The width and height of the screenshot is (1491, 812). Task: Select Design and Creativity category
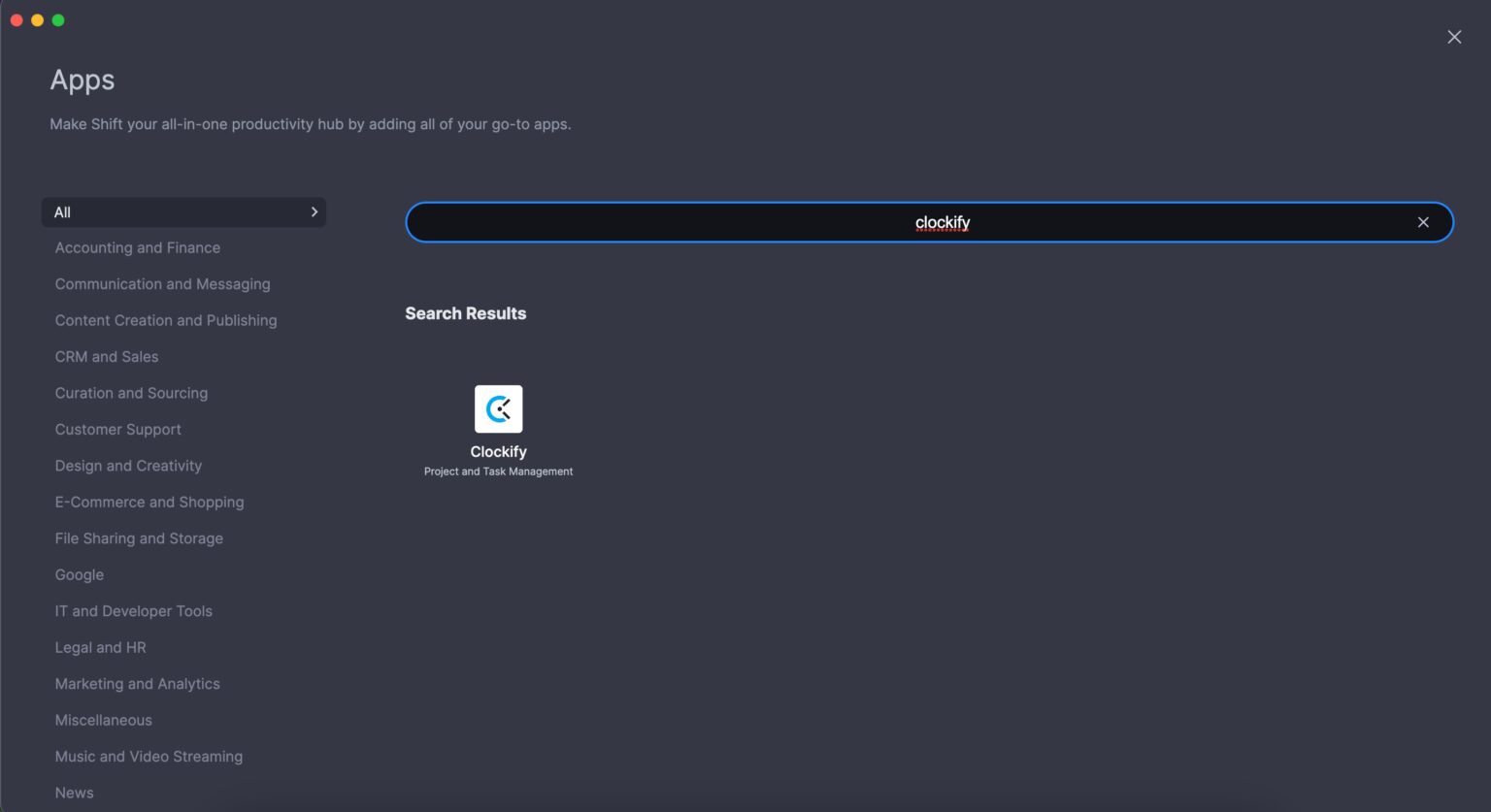[x=128, y=466]
